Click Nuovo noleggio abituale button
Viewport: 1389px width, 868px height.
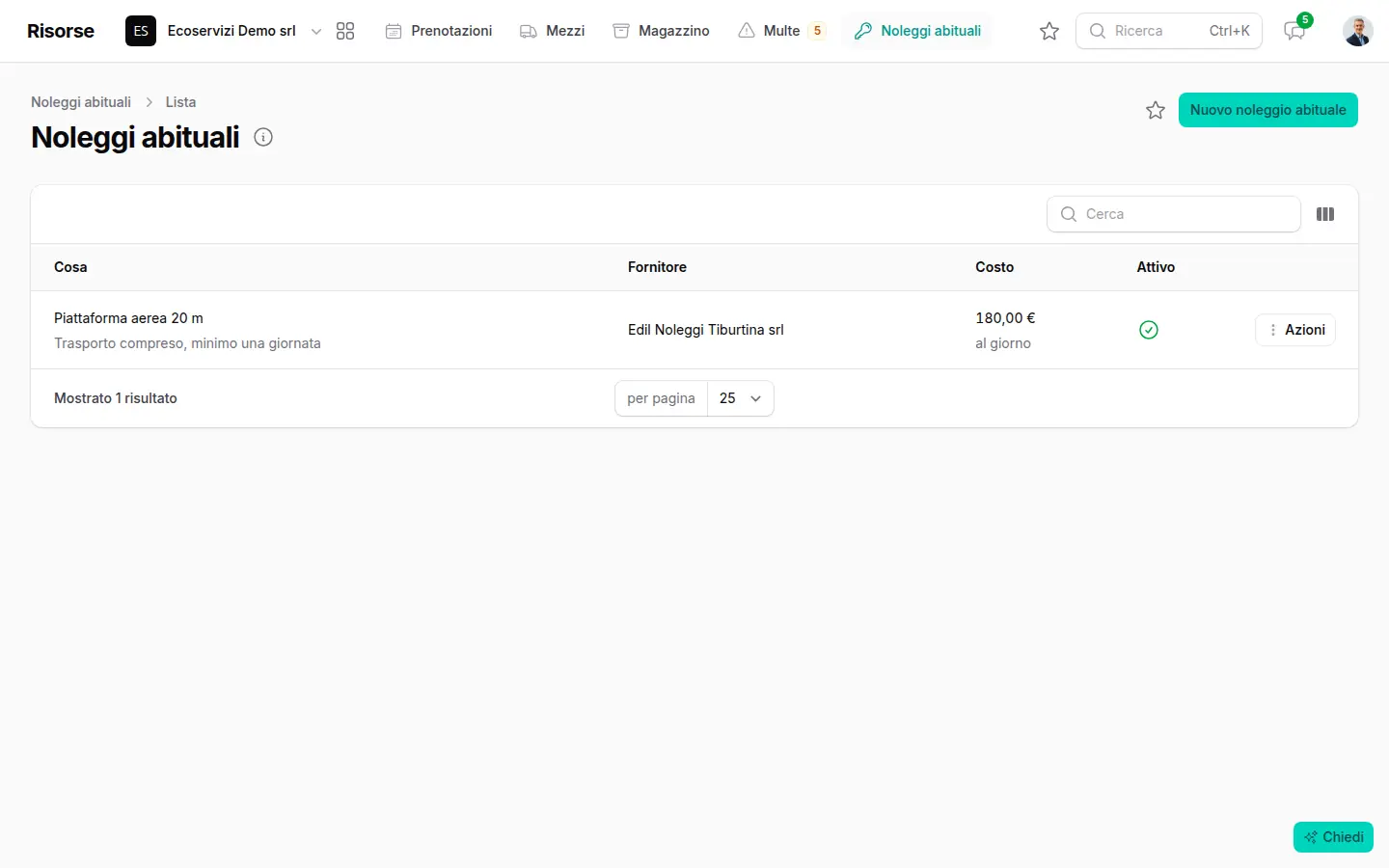[1268, 110]
